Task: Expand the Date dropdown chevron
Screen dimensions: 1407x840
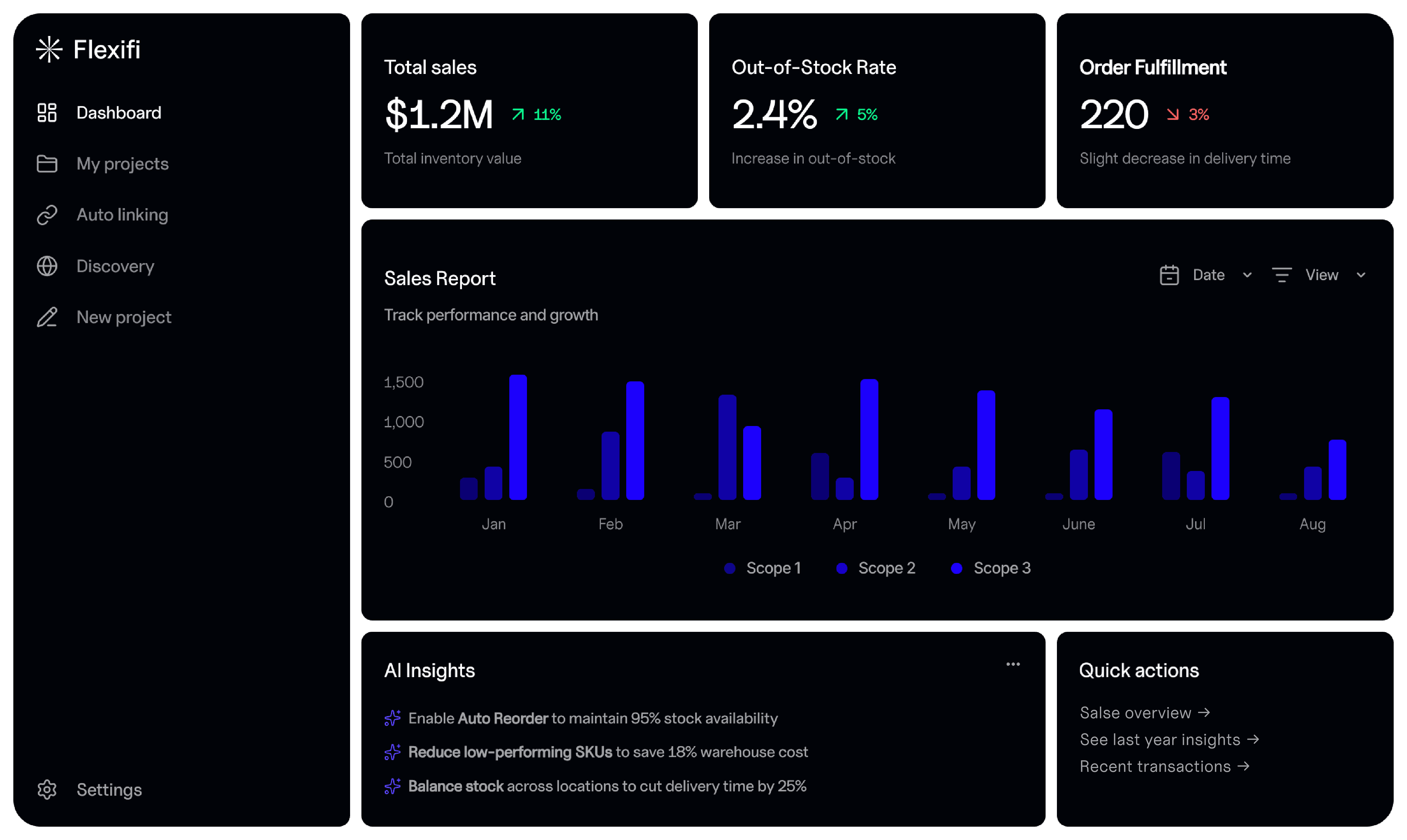Action: [1247, 275]
